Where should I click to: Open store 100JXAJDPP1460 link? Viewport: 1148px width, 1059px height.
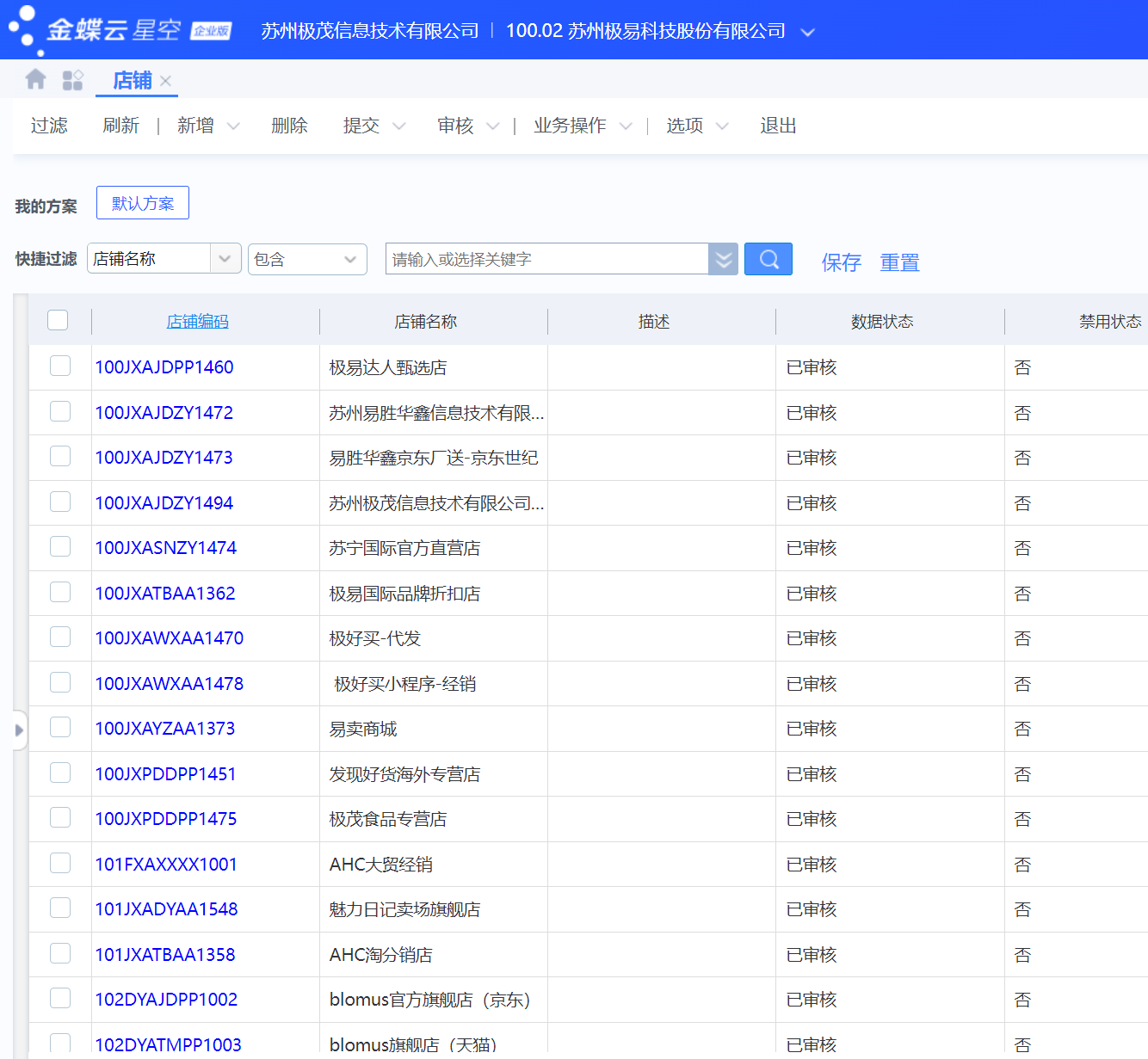point(164,367)
